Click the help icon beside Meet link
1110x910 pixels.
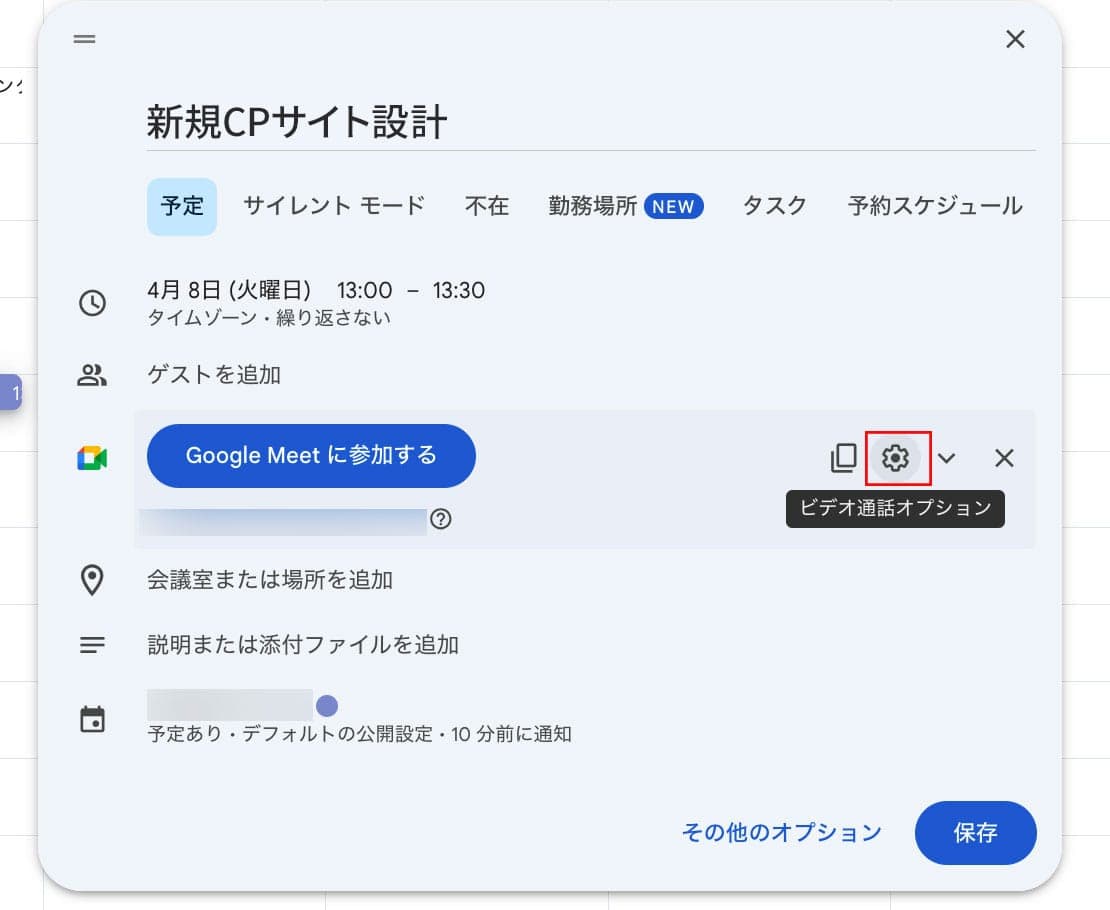pyautogui.click(x=440, y=520)
